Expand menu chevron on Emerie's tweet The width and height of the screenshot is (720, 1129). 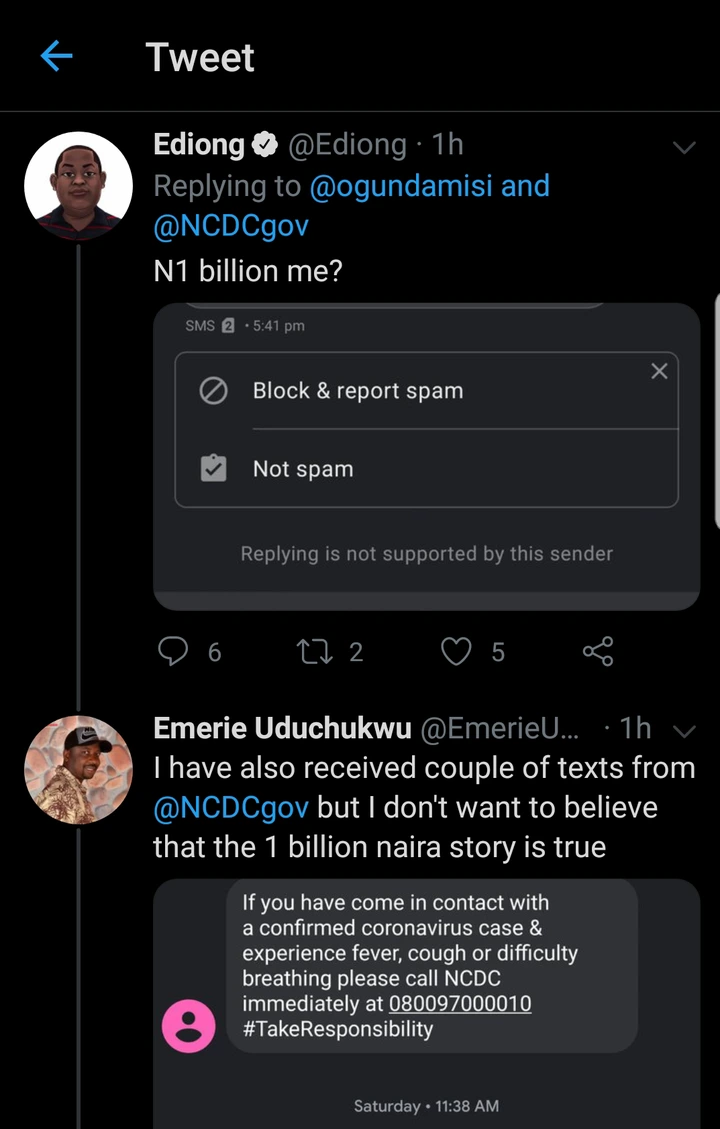pyautogui.click(x=685, y=731)
